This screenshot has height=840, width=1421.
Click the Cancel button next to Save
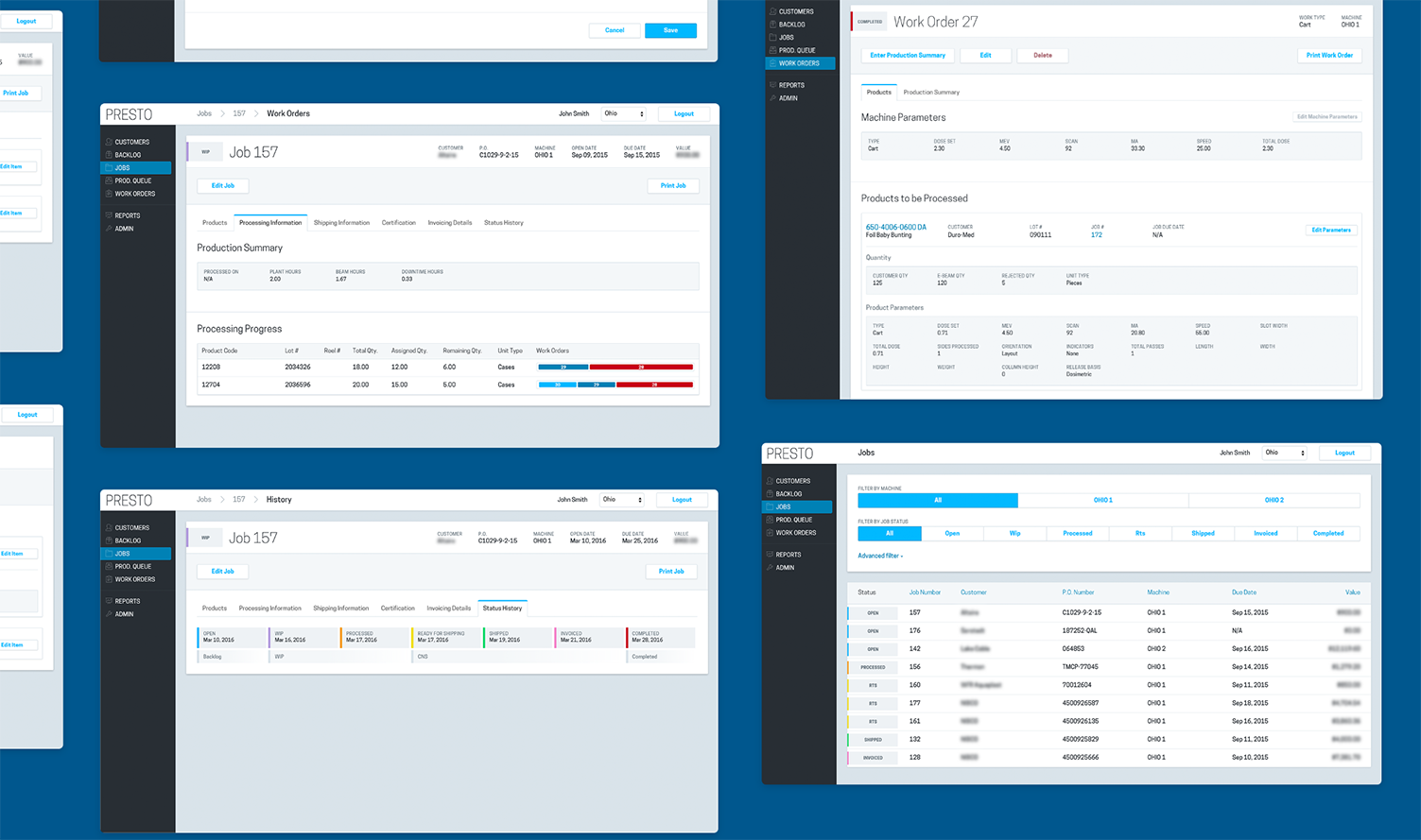pyautogui.click(x=615, y=30)
